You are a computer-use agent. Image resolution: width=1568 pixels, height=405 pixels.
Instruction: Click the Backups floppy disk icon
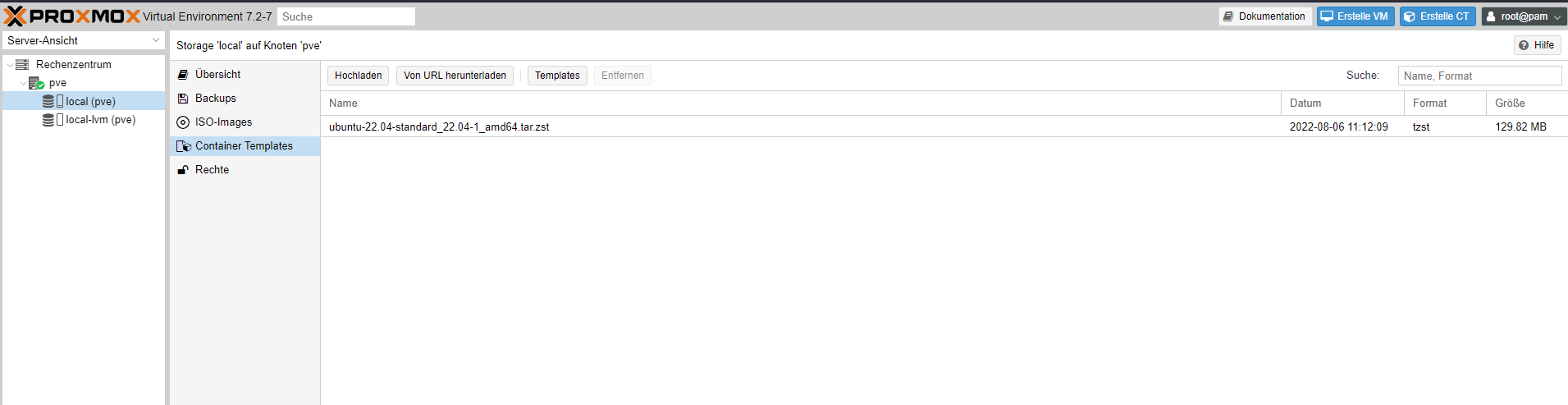click(x=183, y=99)
